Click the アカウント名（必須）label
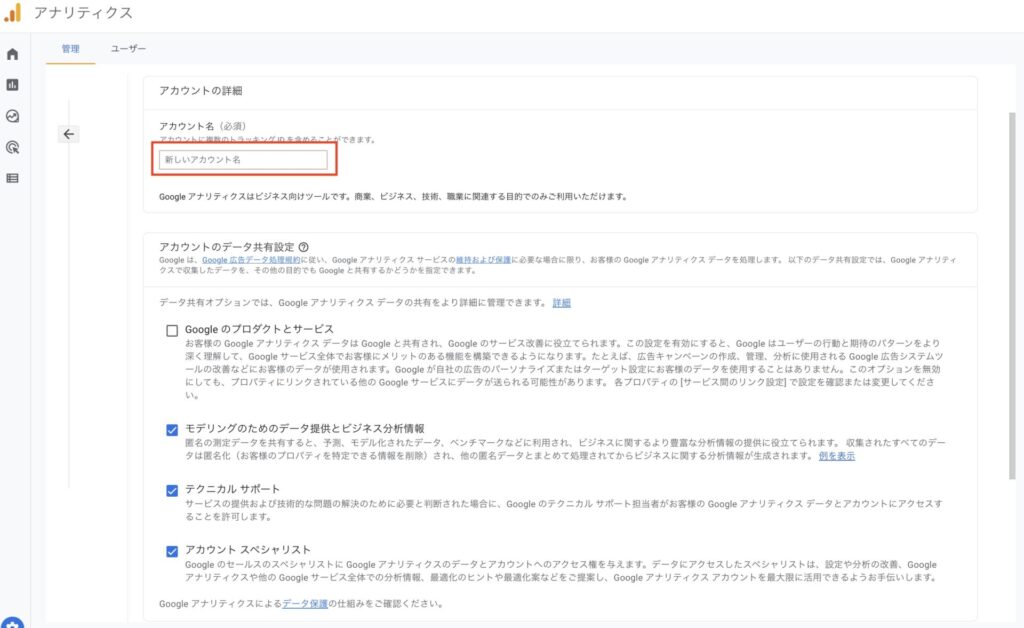This screenshot has height=628, width=1024. [x=202, y=126]
